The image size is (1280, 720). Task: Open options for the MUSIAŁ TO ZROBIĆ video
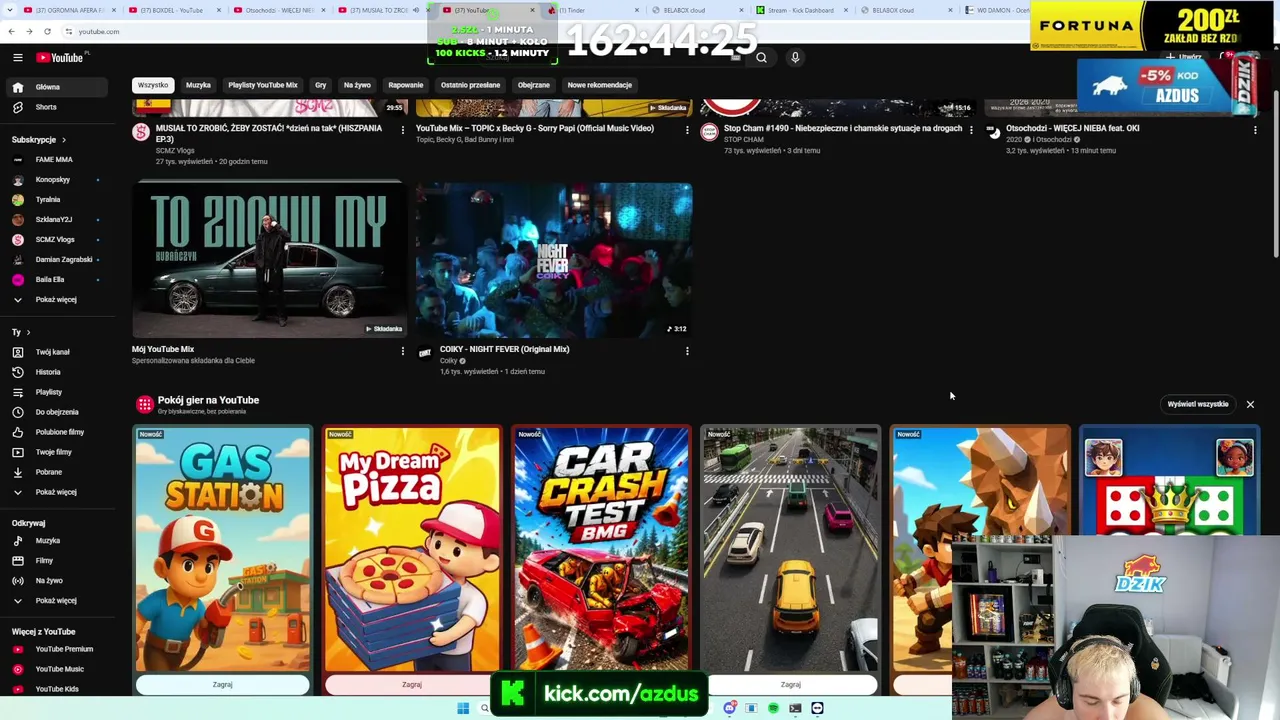tap(403, 129)
